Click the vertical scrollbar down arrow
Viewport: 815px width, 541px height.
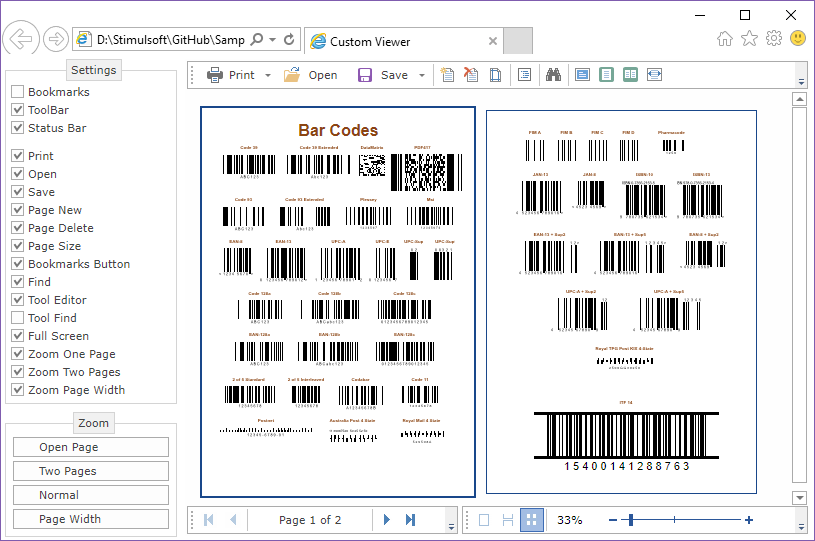[x=799, y=498]
